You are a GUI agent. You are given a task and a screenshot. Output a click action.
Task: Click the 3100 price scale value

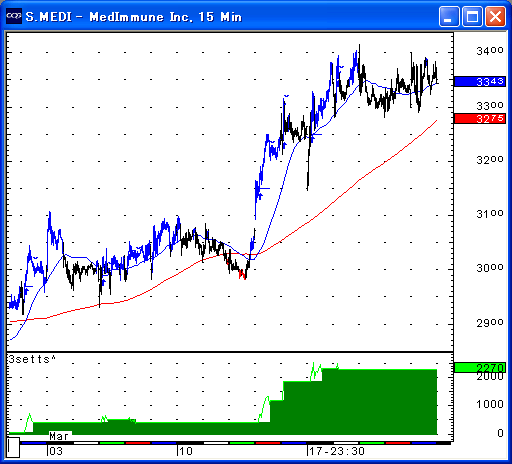[x=490, y=214]
